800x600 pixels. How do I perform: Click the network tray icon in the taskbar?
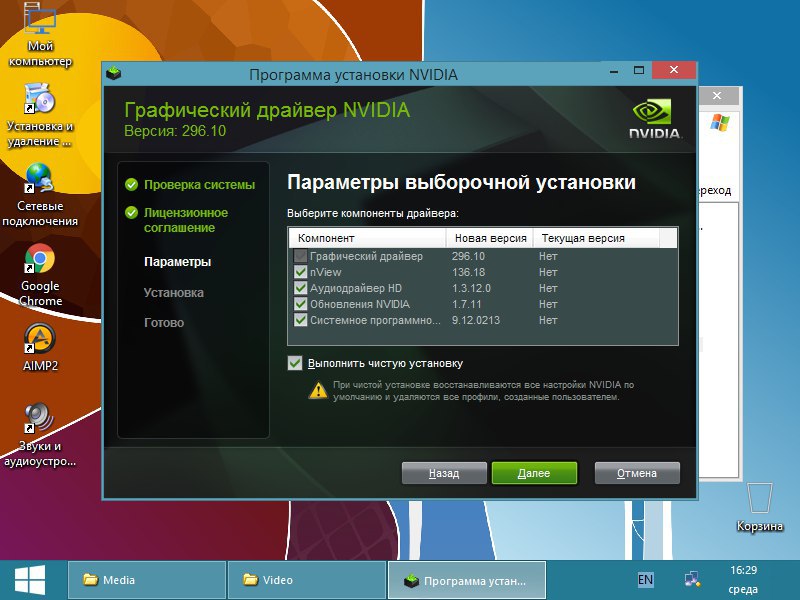[x=692, y=580]
